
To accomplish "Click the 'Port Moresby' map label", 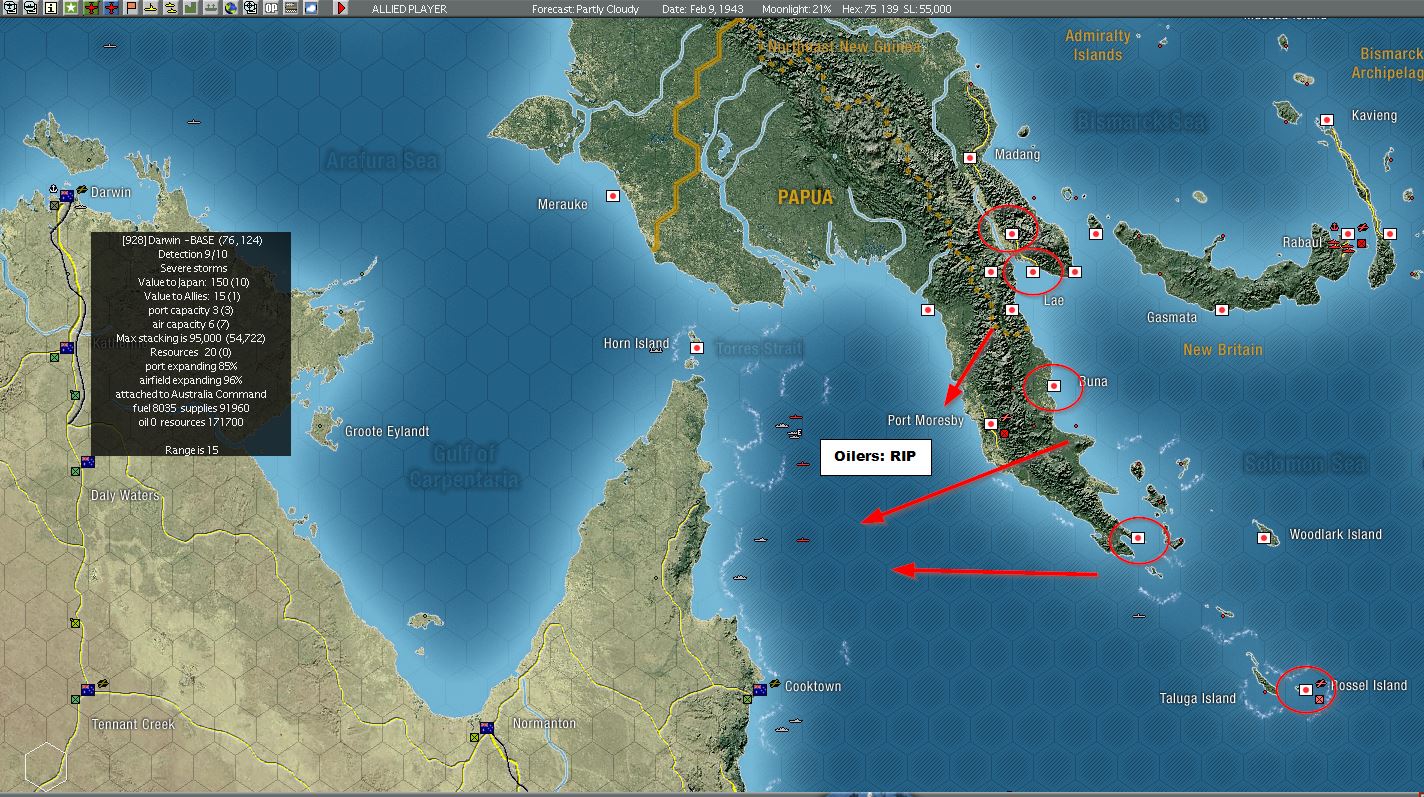I will pyautogui.click(x=926, y=420).
